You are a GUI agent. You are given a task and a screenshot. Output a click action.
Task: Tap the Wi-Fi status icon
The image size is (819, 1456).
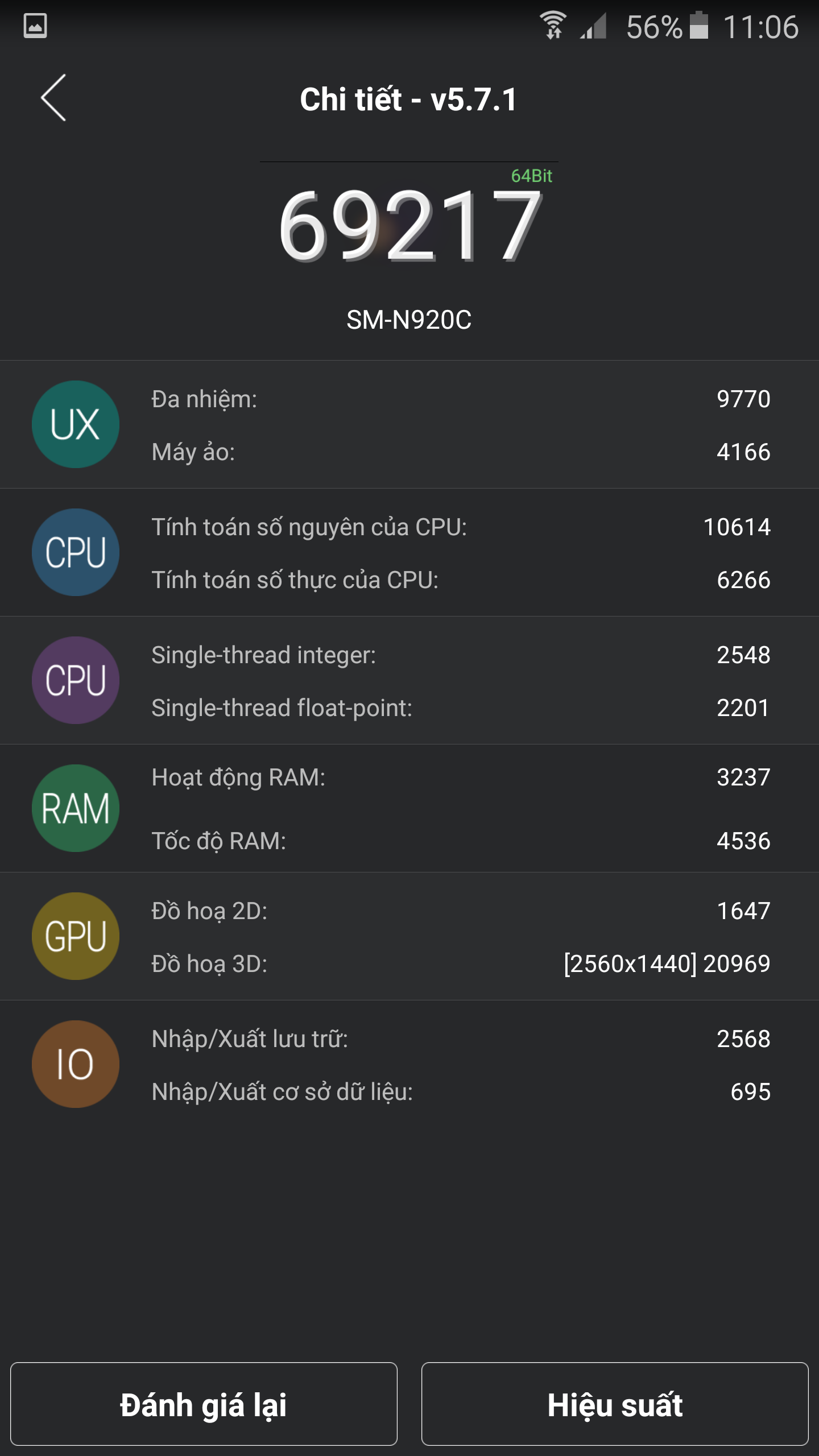pos(552,25)
